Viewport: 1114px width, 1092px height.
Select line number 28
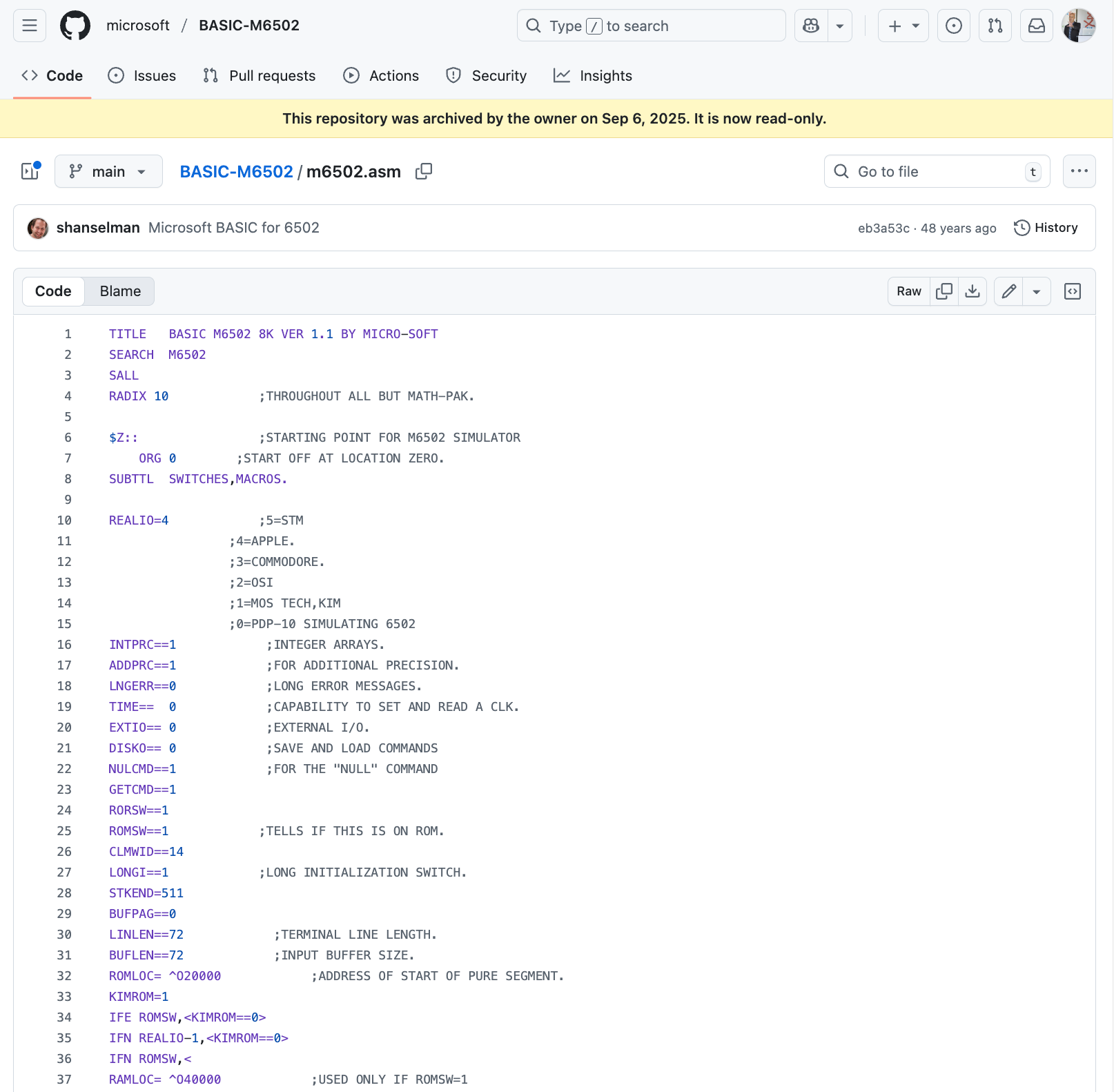[x=64, y=893]
